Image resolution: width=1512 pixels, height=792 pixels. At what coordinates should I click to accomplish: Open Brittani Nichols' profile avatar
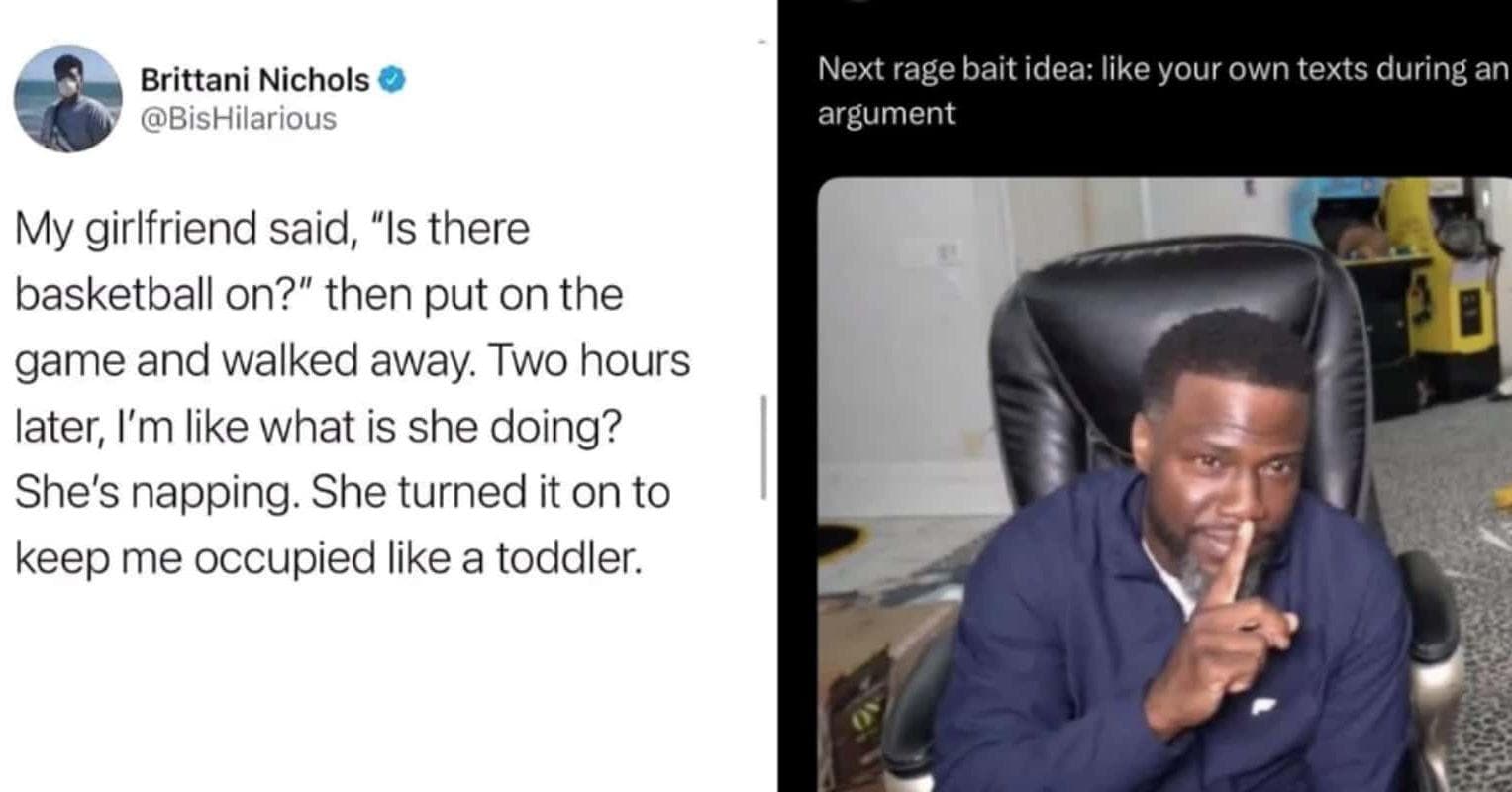[x=68, y=98]
